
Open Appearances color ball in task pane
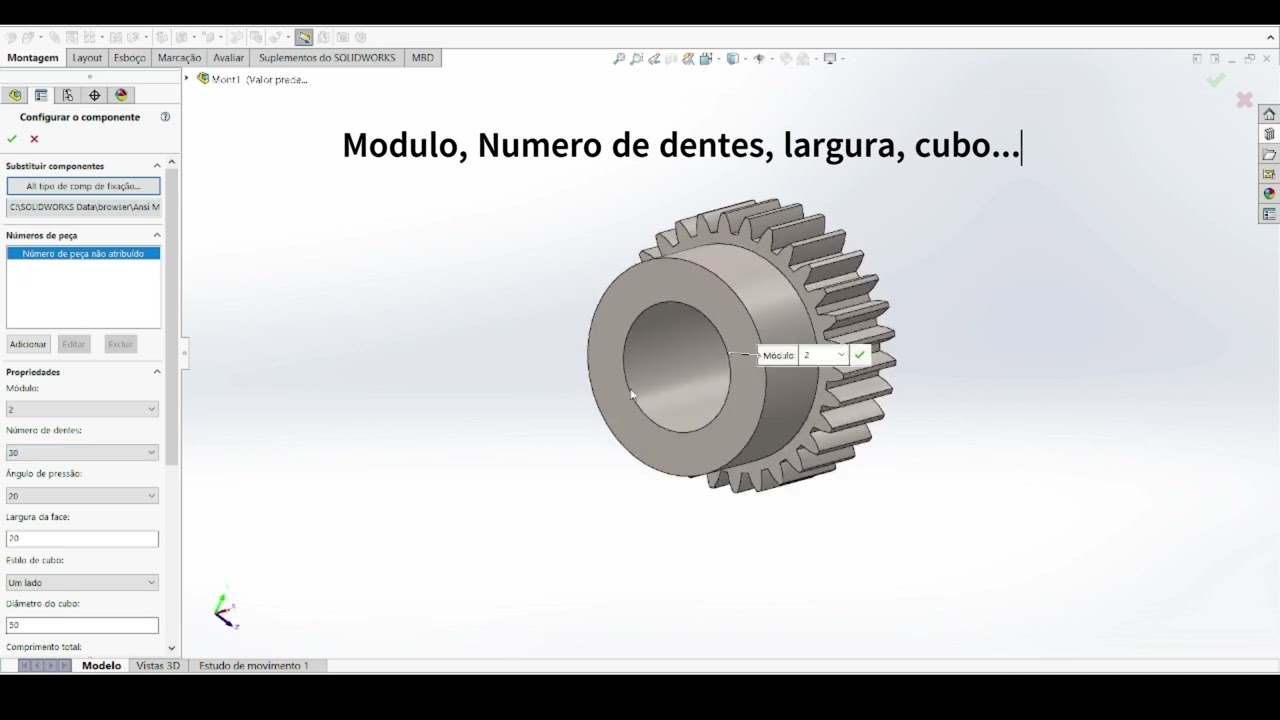pos(1269,194)
